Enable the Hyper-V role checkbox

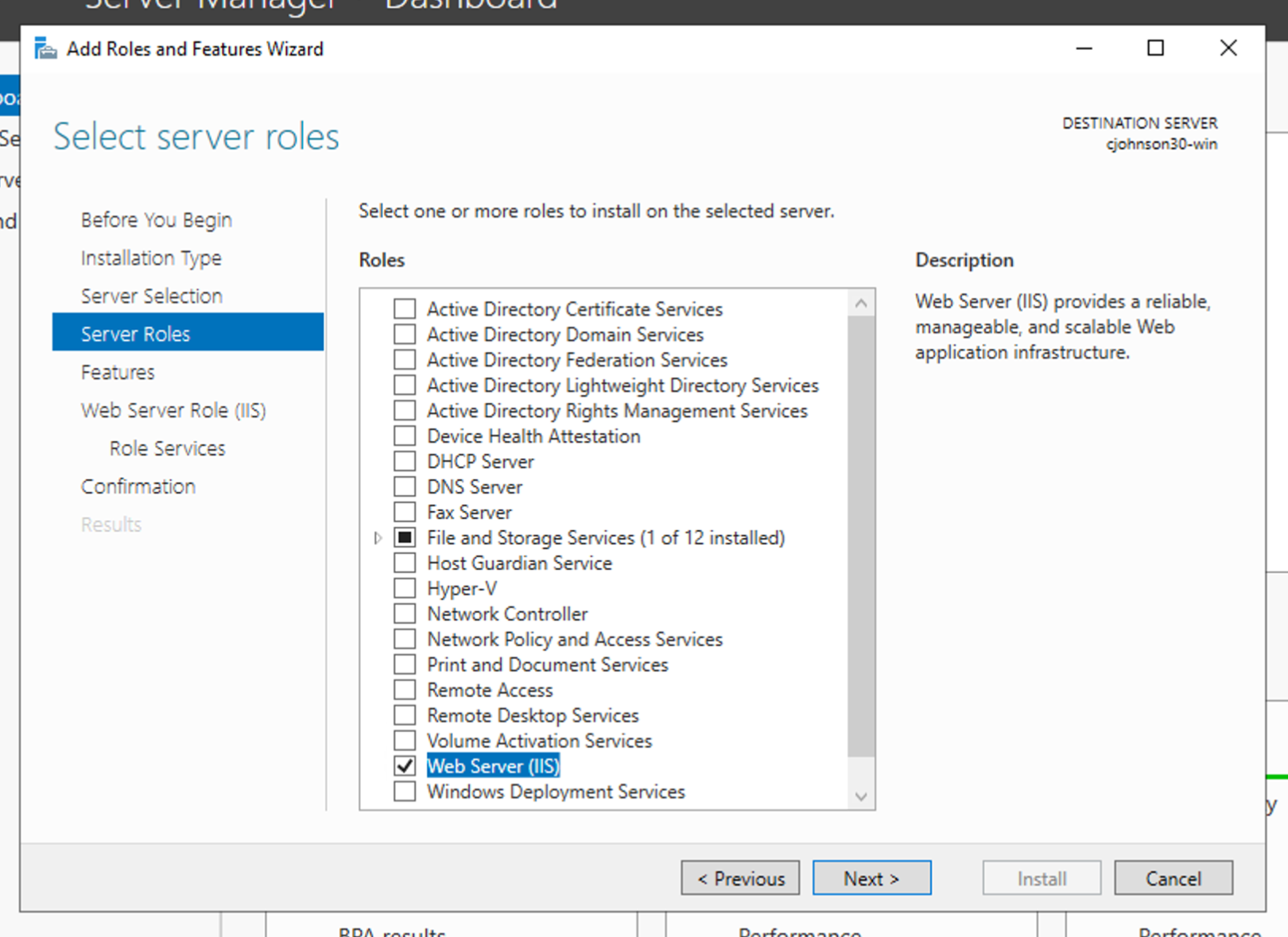pos(405,588)
